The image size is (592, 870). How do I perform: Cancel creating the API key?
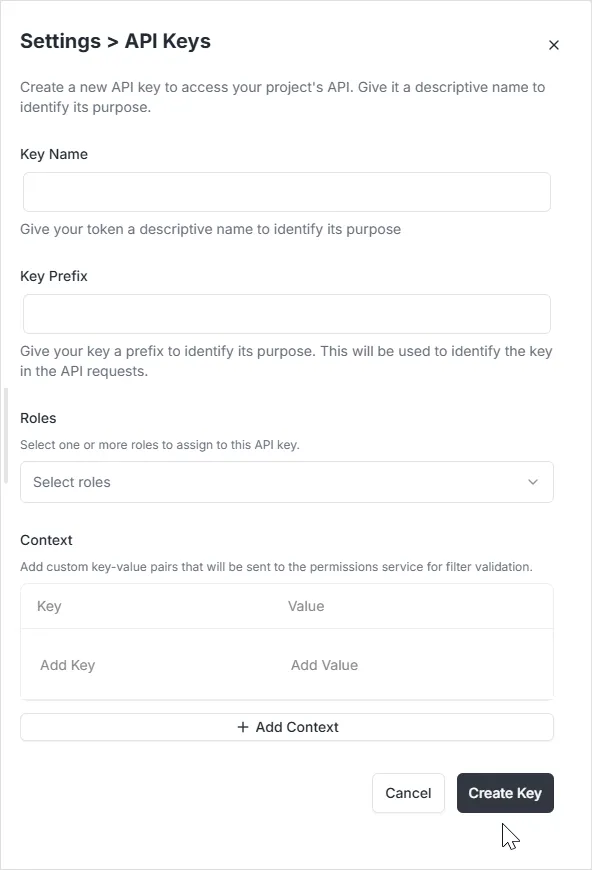[408, 792]
